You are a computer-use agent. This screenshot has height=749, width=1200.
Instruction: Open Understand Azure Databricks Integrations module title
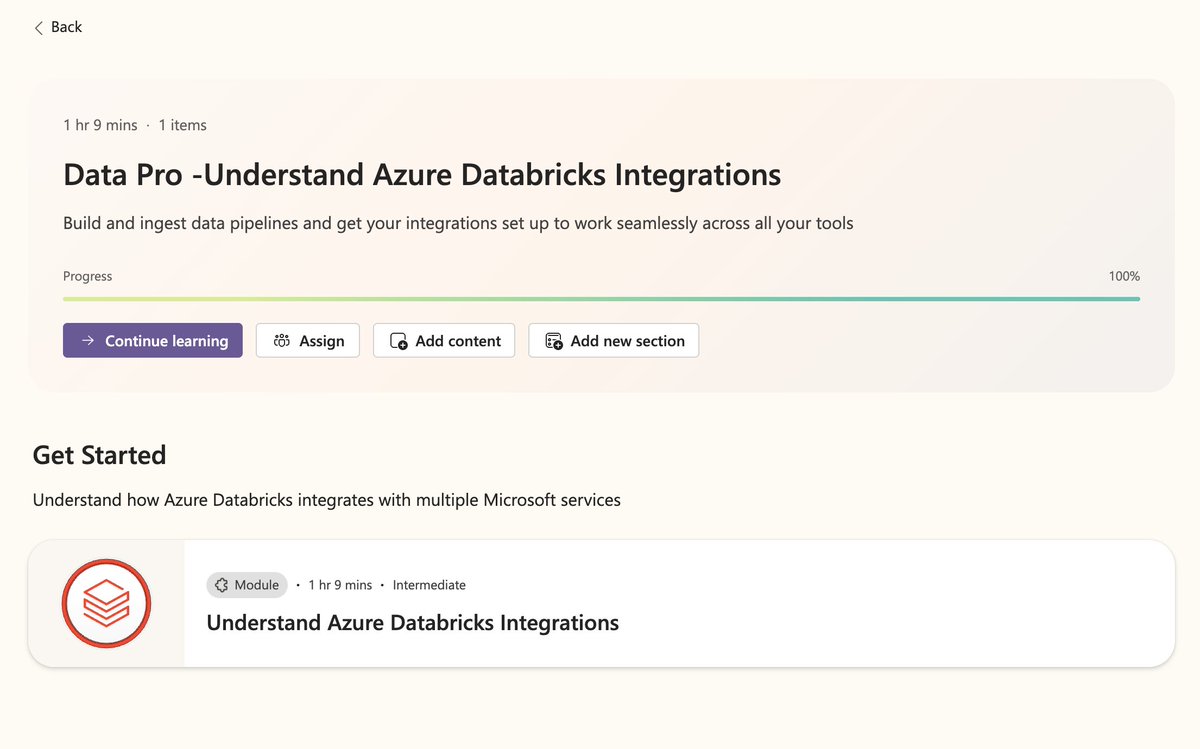(413, 623)
